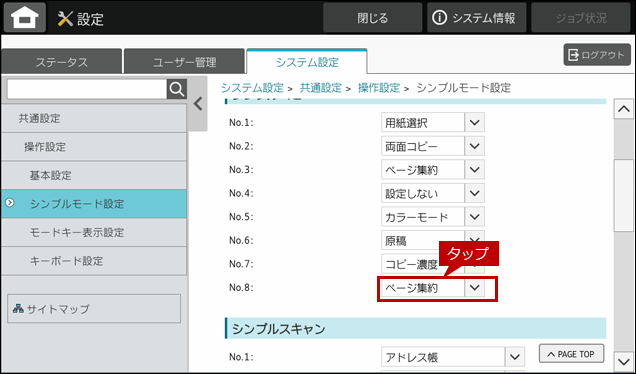Click the 操作設定 breadcrumb link

point(378,88)
